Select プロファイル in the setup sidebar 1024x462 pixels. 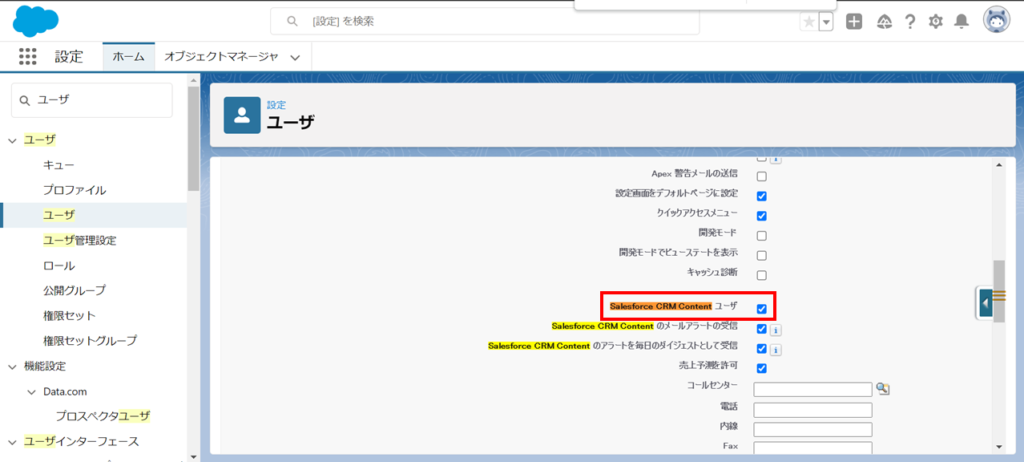tap(74, 190)
